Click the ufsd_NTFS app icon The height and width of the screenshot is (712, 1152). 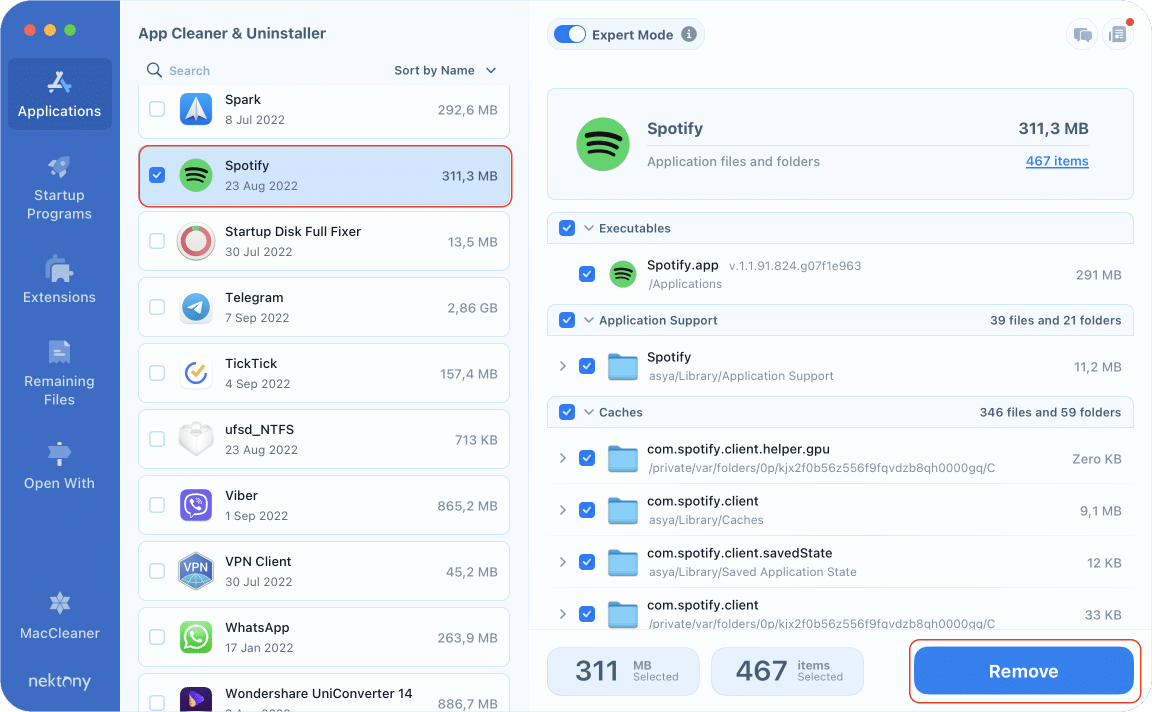click(x=196, y=439)
